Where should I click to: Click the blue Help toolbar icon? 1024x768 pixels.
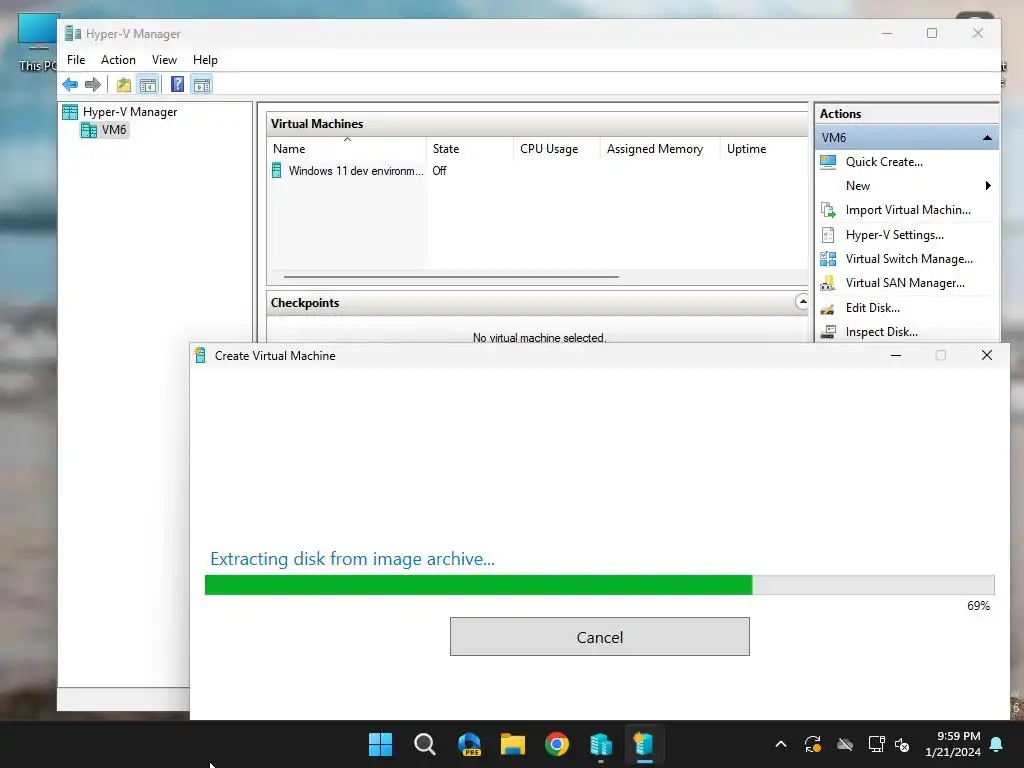[177, 84]
